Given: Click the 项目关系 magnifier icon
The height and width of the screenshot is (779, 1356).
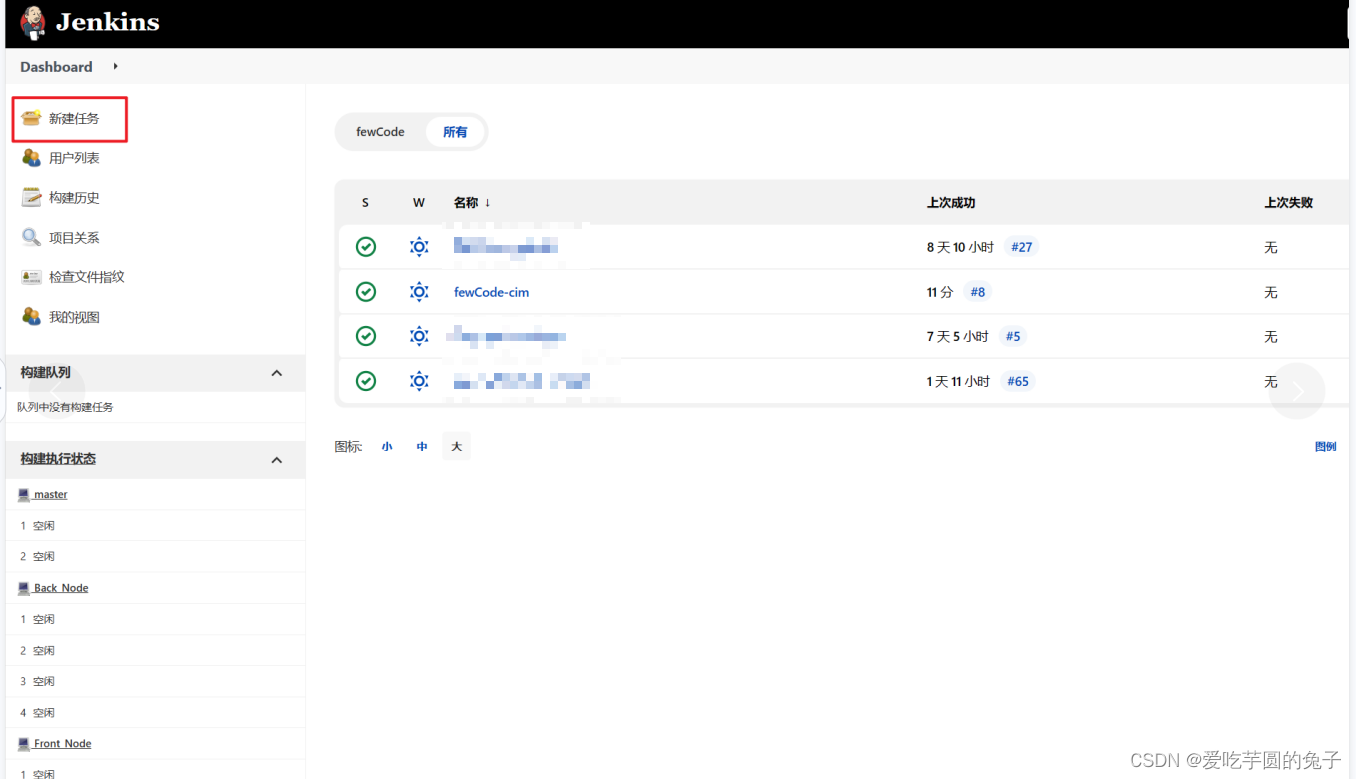Looking at the screenshot, I should click(32, 237).
